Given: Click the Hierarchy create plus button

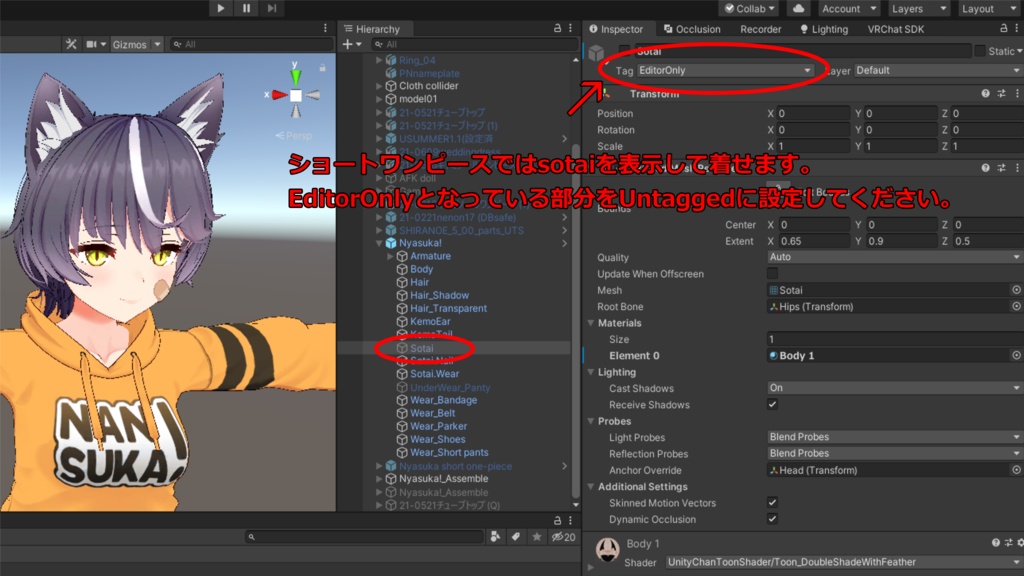Looking at the screenshot, I should pos(351,44).
